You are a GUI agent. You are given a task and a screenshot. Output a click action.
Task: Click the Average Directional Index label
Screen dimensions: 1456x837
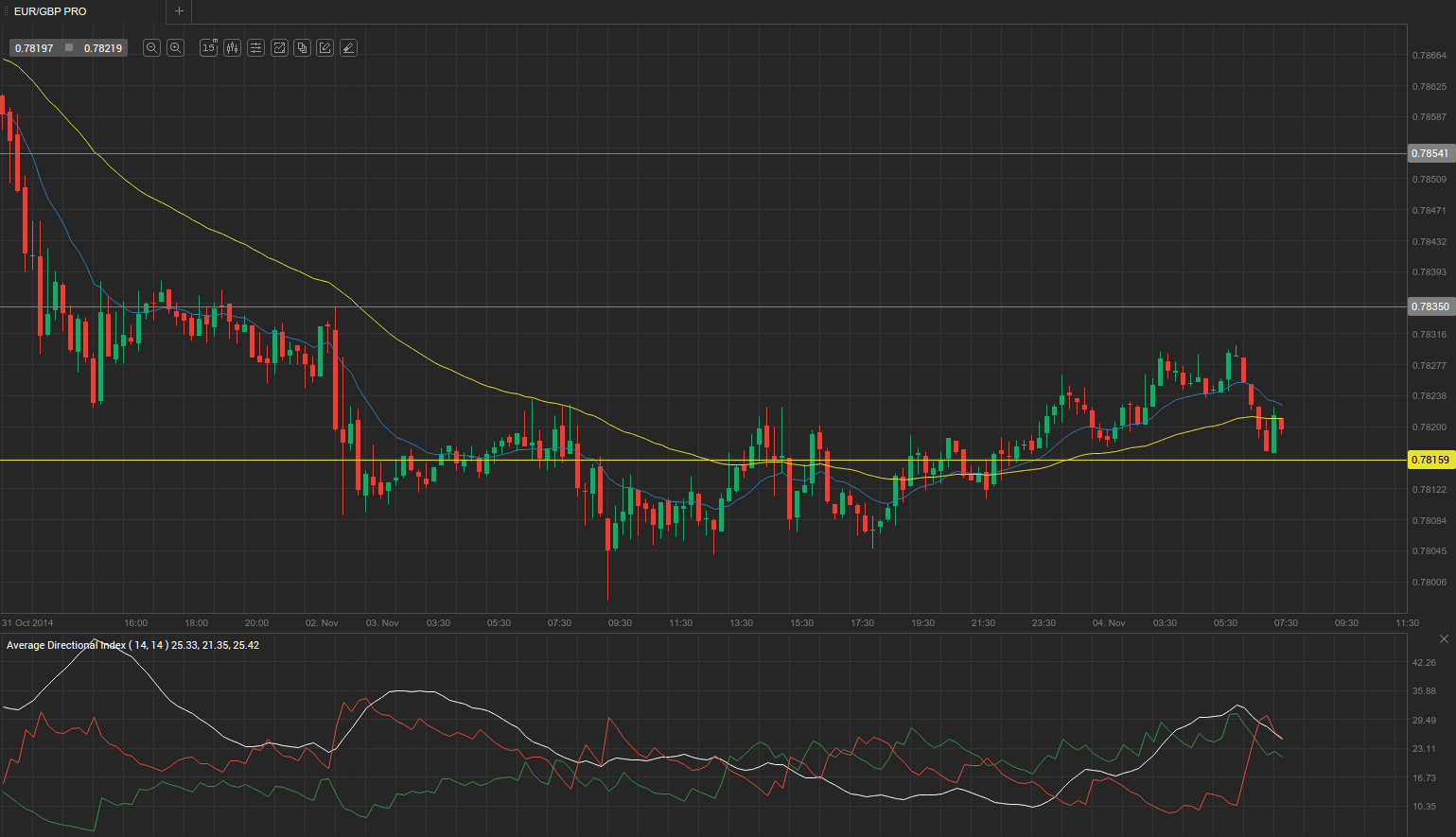pyautogui.click(x=65, y=645)
